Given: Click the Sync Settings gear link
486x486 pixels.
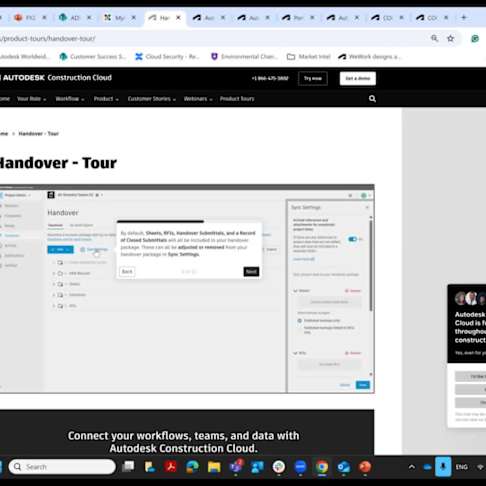Looking at the screenshot, I should [x=94, y=249].
